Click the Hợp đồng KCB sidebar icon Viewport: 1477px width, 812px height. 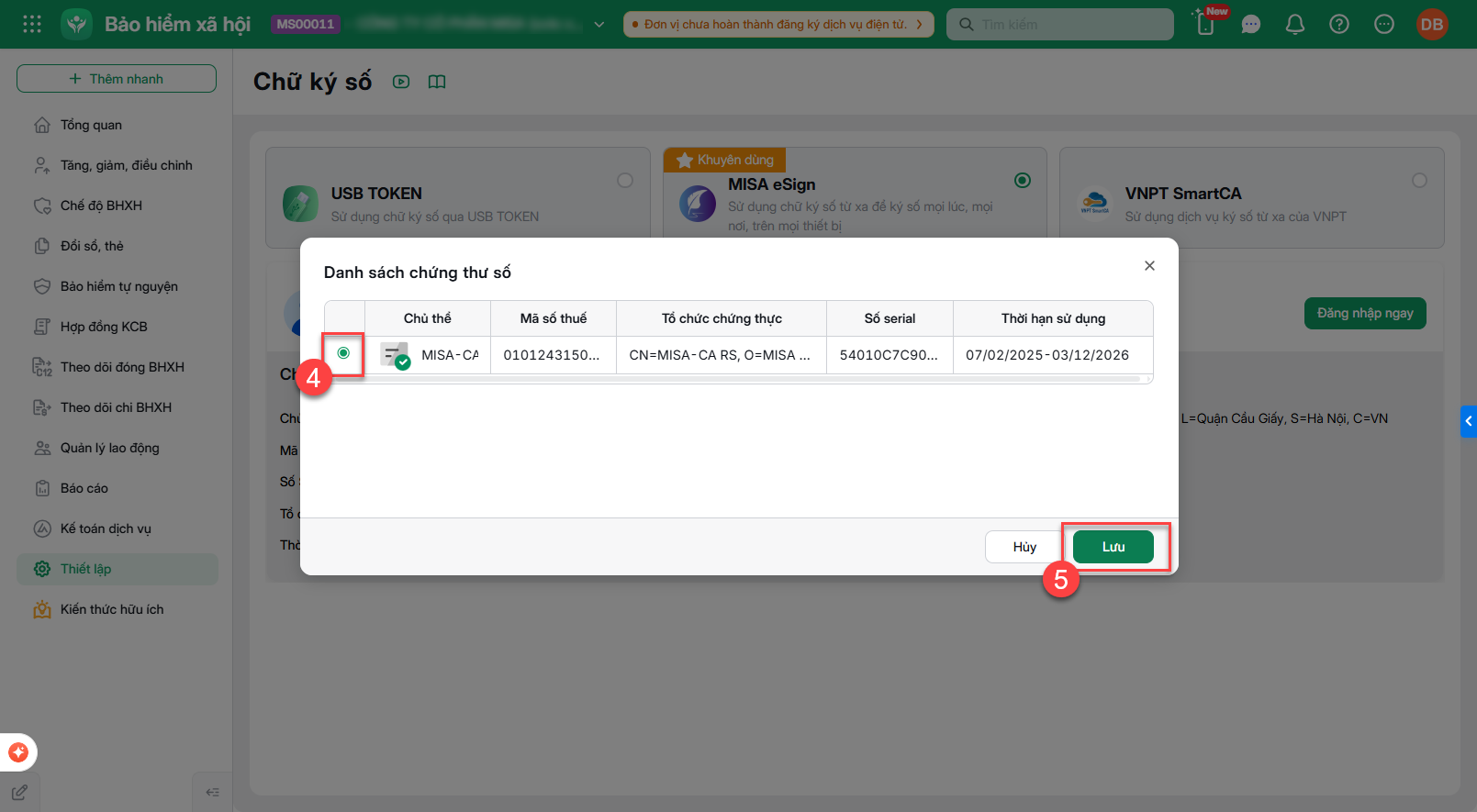[42, 327]
